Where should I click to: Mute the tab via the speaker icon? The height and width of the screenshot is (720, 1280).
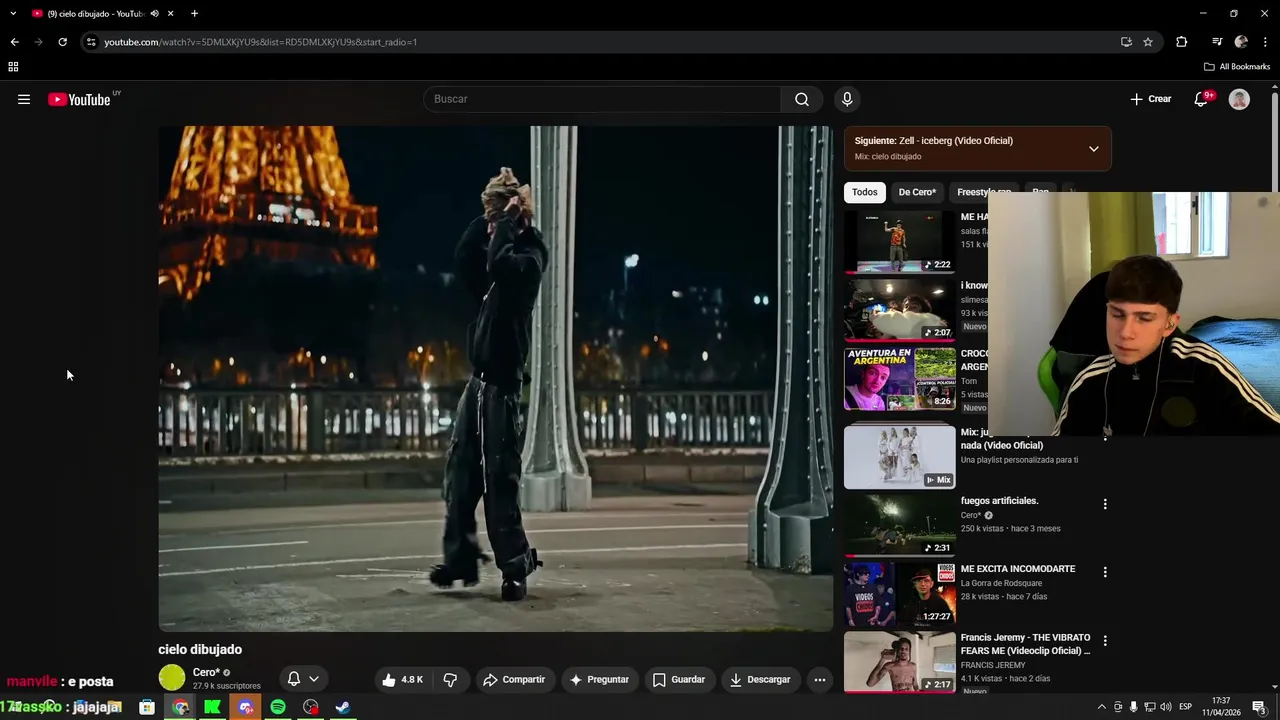(x=154, y=14)
